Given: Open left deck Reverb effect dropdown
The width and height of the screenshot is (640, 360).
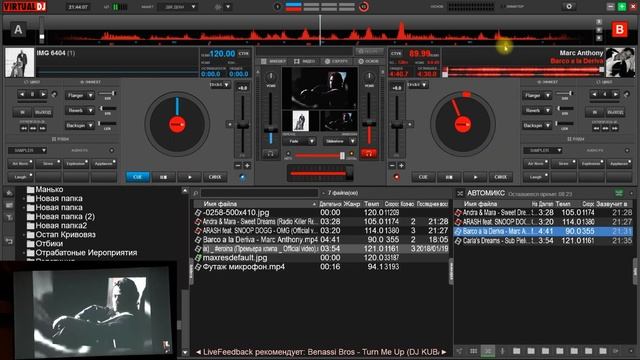Looking at the screenshot, I should [x=80, y=110].
